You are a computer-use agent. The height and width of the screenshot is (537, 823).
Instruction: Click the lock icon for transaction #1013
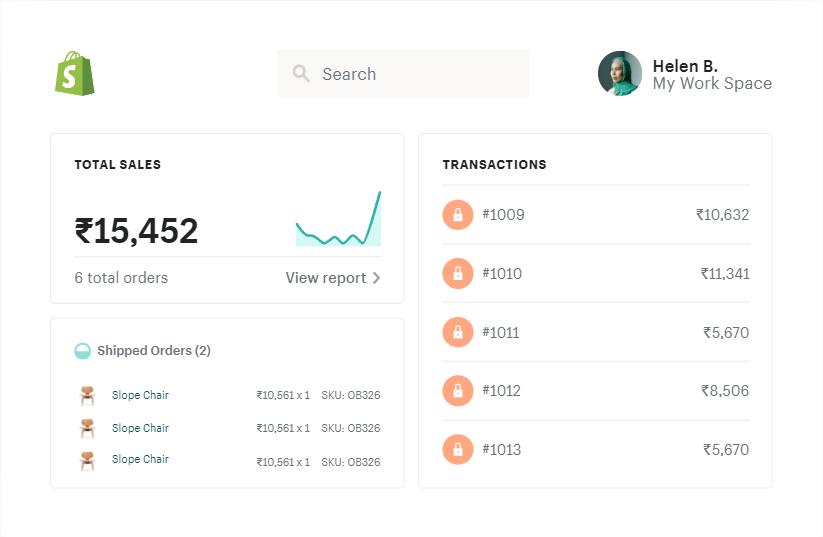457,450
